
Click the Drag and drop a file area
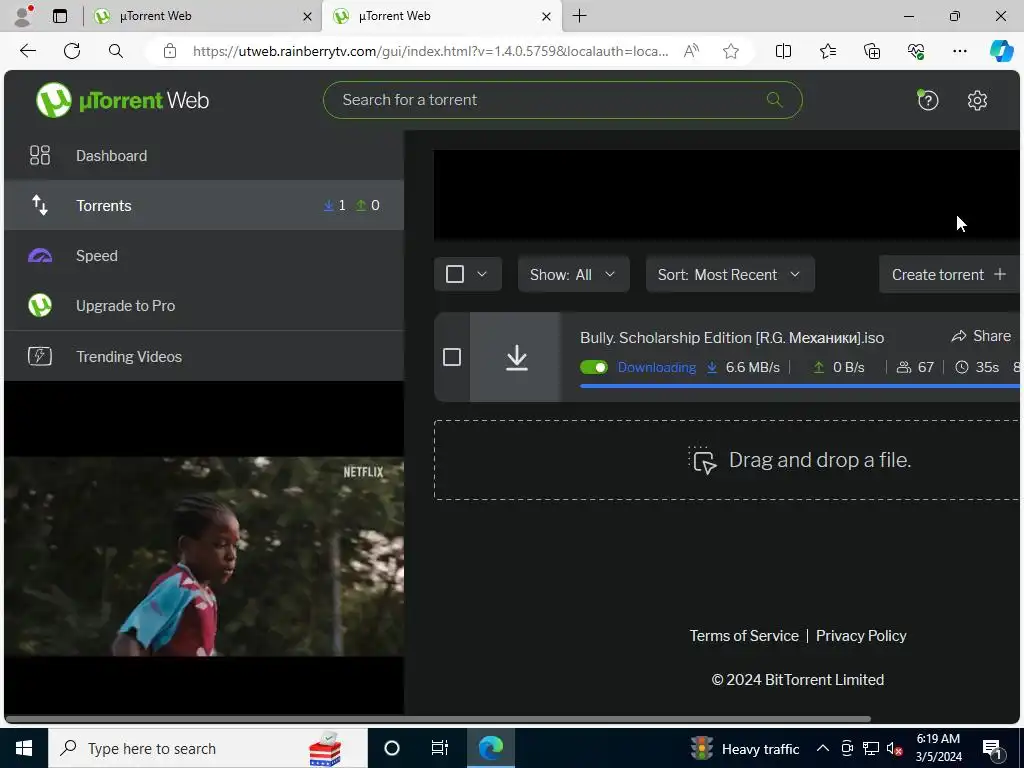(x=726, y=460)
